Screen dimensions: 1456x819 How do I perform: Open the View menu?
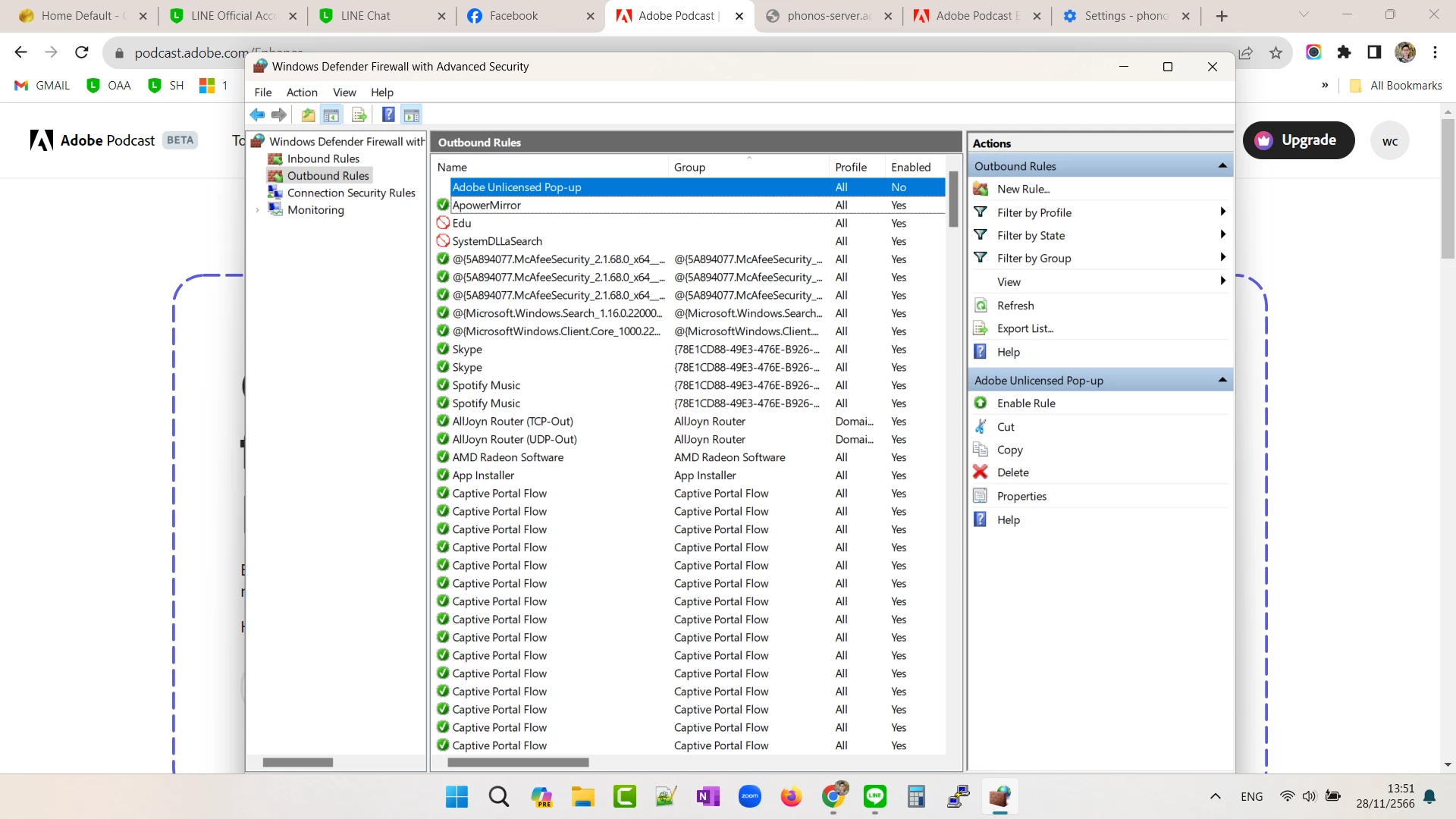coord(344,93)
